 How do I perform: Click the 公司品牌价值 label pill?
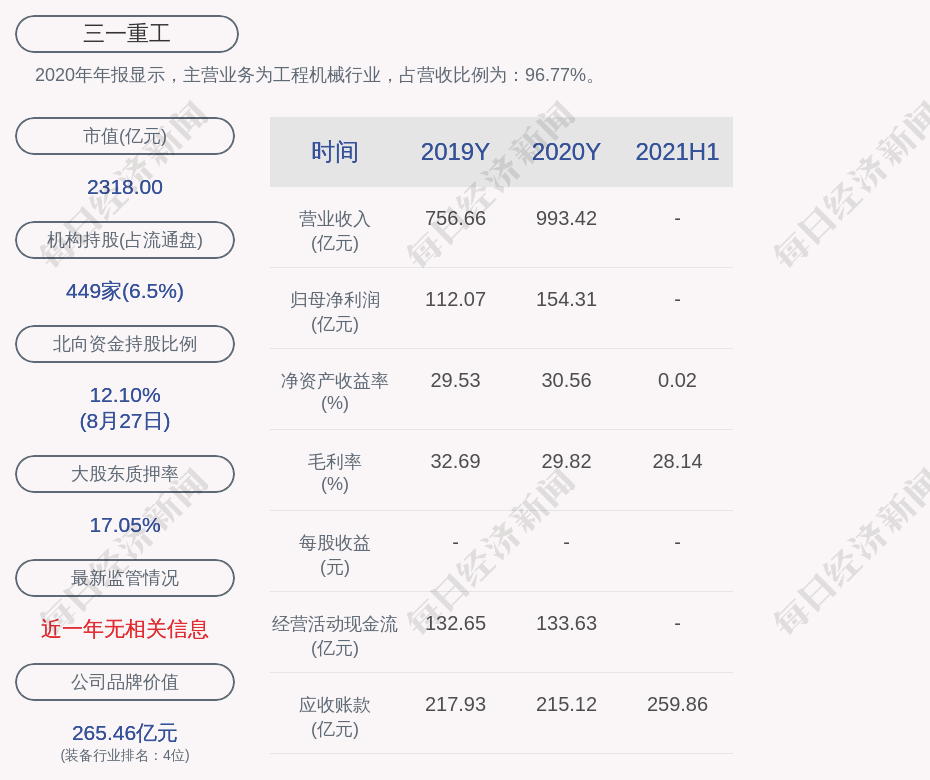click(x=125, y=682)
